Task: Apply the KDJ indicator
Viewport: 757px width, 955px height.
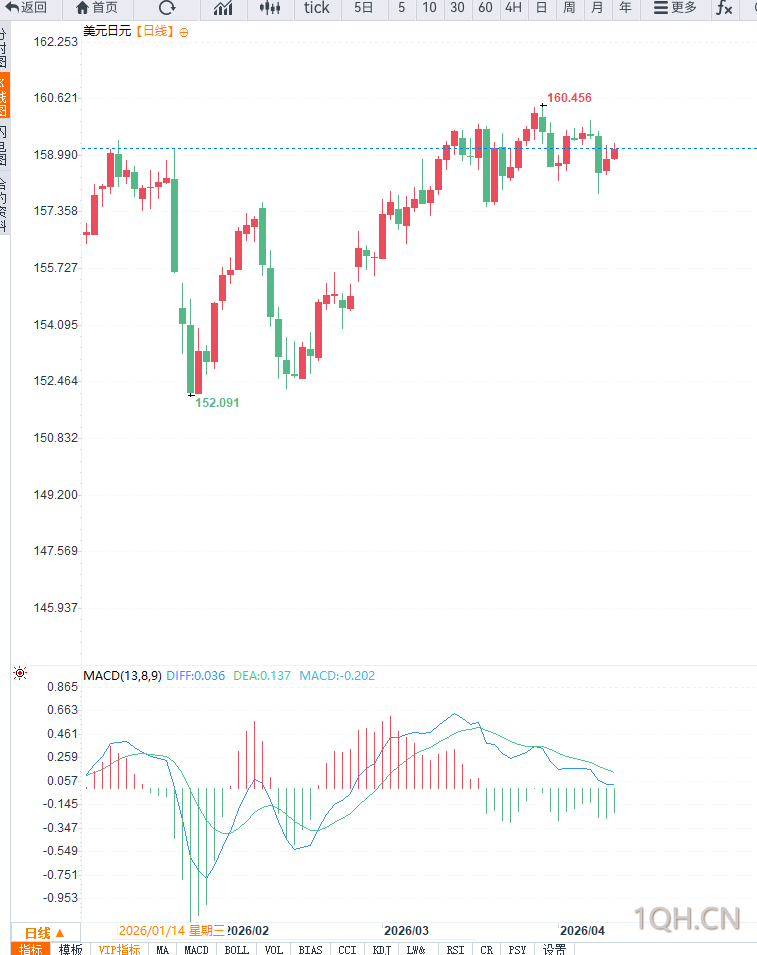Action: click(382, 949)
